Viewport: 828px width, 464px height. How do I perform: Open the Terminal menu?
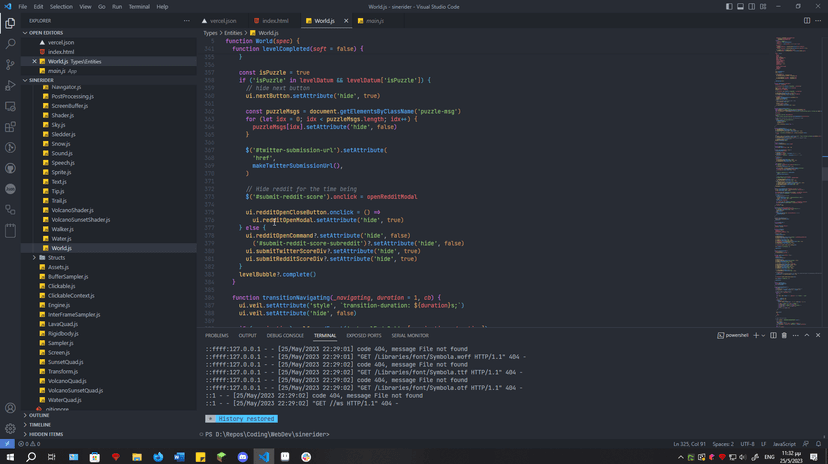click(x=139, y=6)
